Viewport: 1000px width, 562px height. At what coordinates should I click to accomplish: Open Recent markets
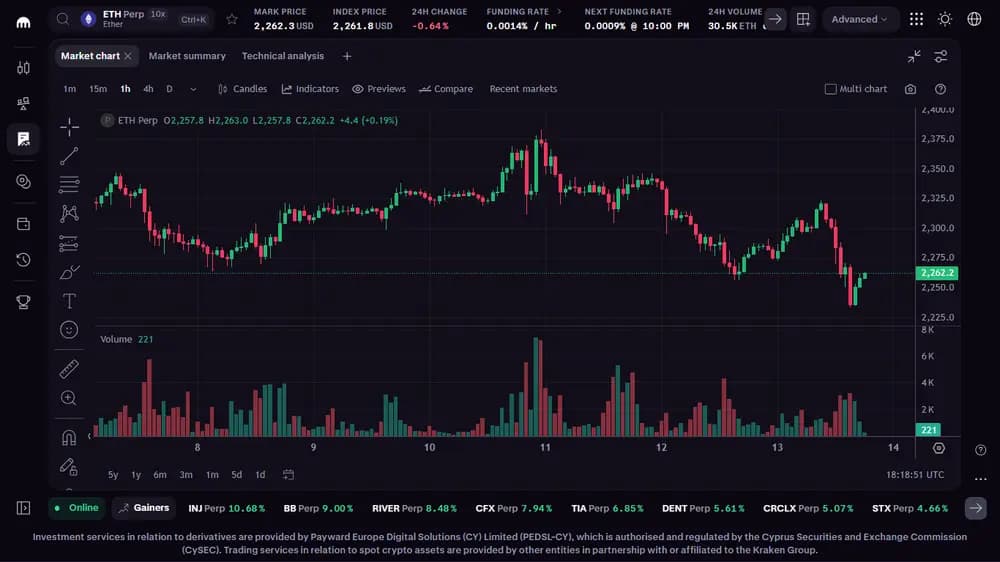coord(523,89)
